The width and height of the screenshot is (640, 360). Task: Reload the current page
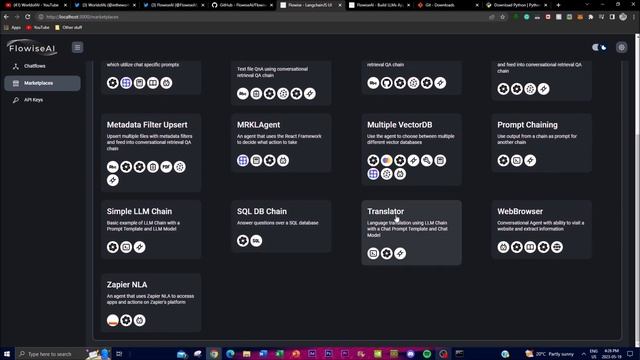click(28, 17)
